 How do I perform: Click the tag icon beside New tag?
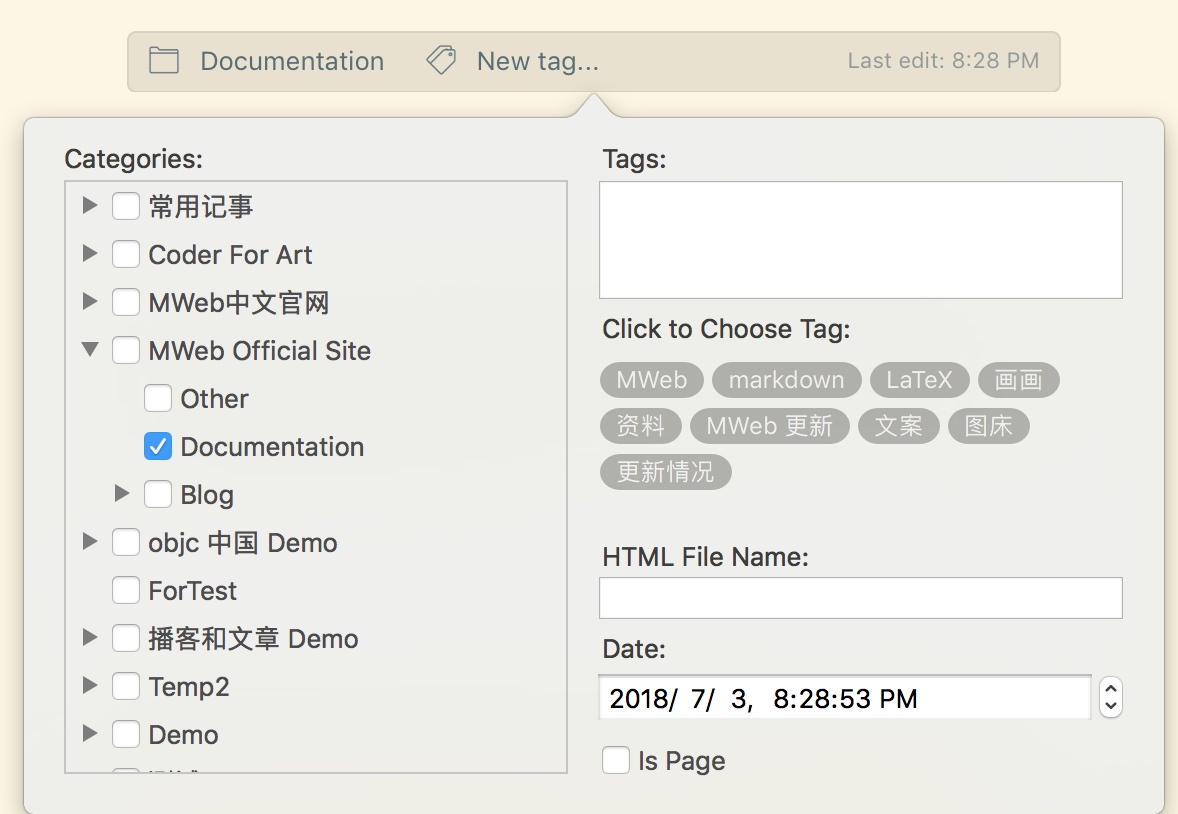point(441,61)
